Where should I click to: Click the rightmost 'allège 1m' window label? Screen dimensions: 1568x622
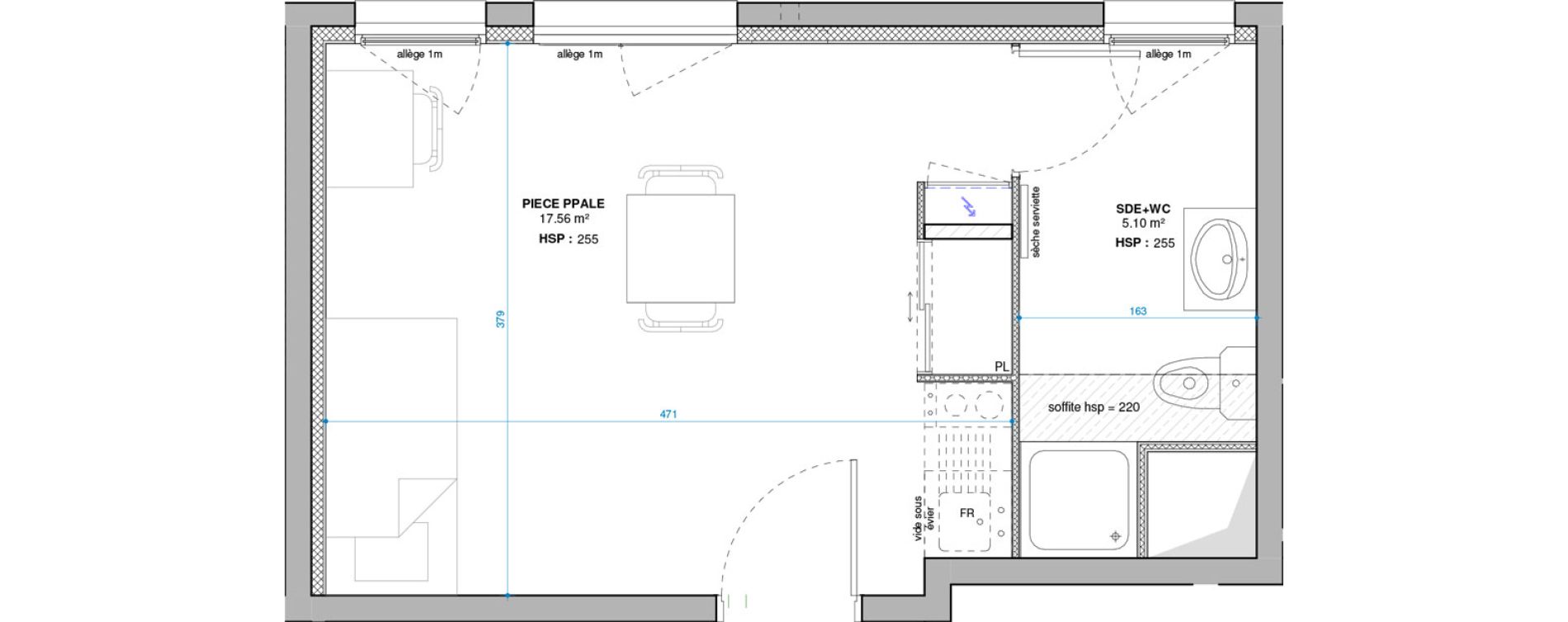1168,54
